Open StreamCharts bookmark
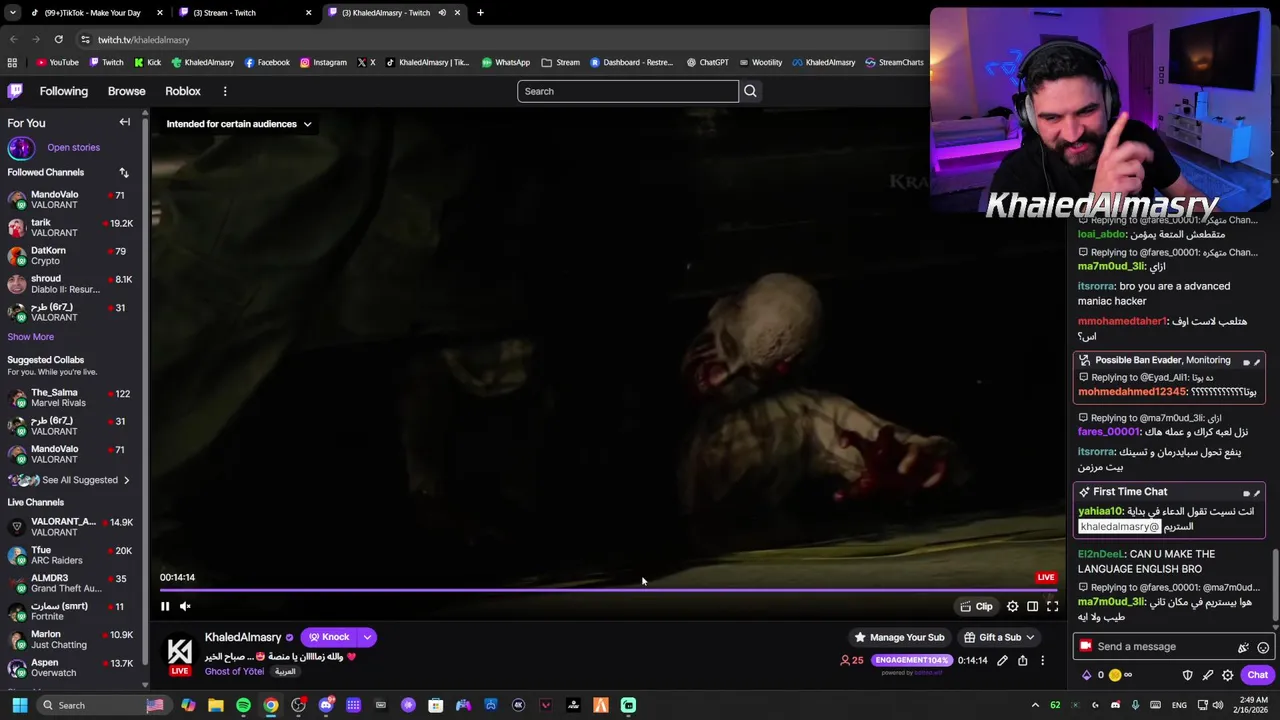1280x720 pixels. tap(894, 62)
